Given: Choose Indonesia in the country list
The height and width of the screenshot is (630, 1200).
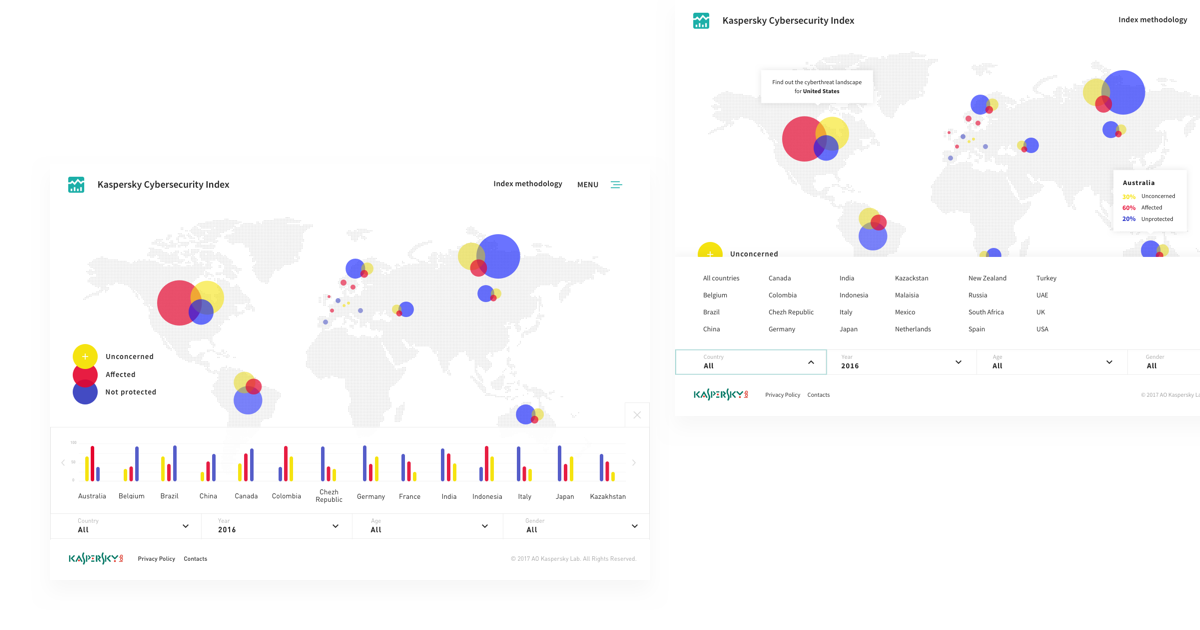Looking at the screenshot, I should click(x=854, y=295).
